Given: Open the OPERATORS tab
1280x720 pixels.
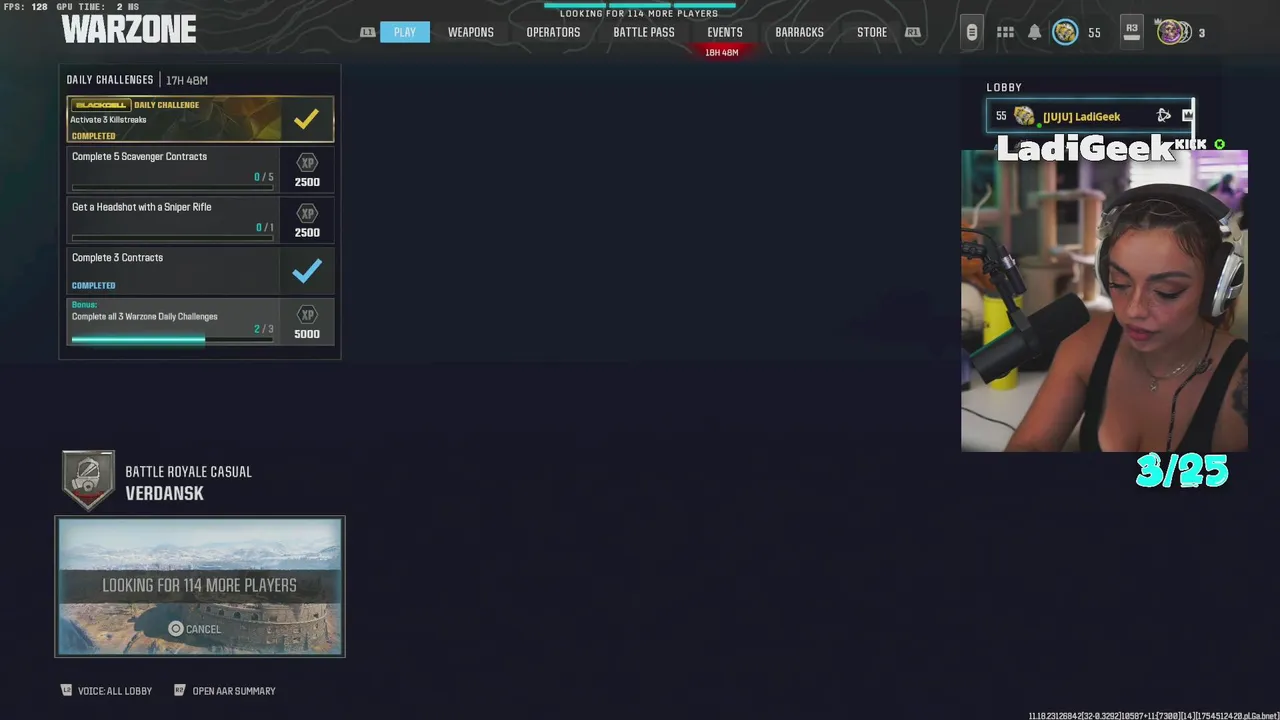Looking at the screenshot, I should tap(553, 32).
